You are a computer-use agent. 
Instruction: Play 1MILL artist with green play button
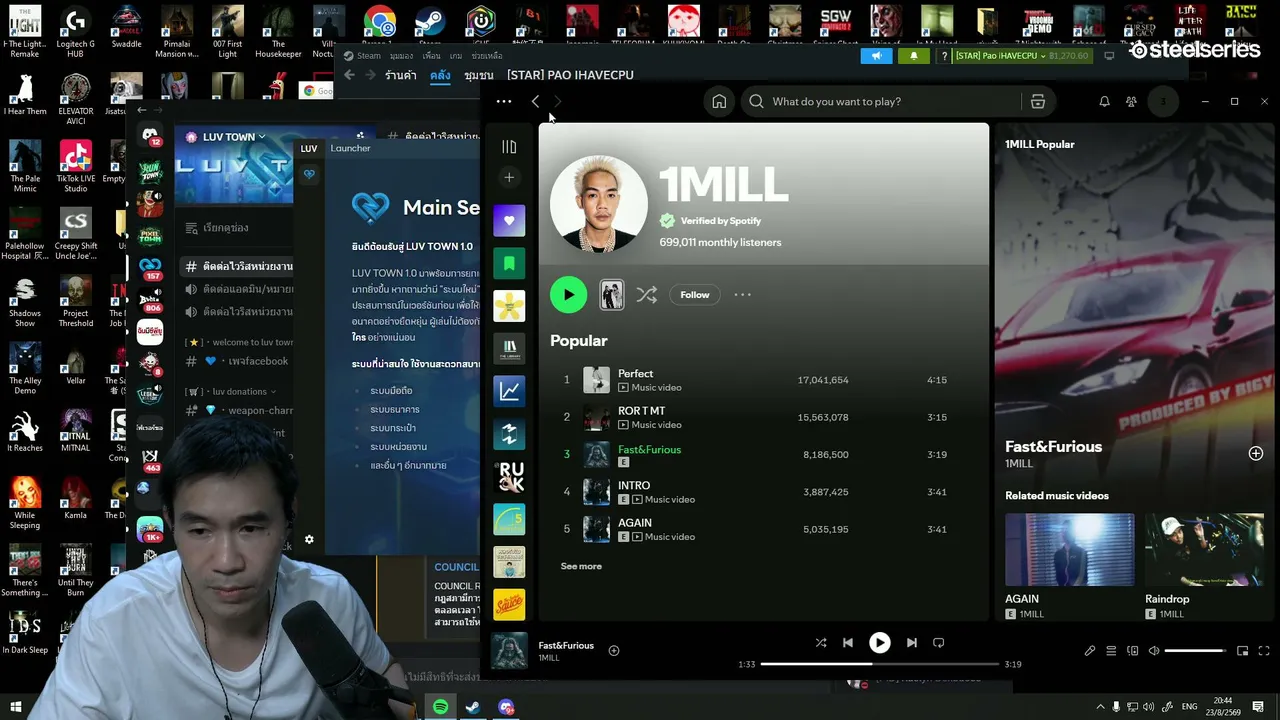(568, 294)
